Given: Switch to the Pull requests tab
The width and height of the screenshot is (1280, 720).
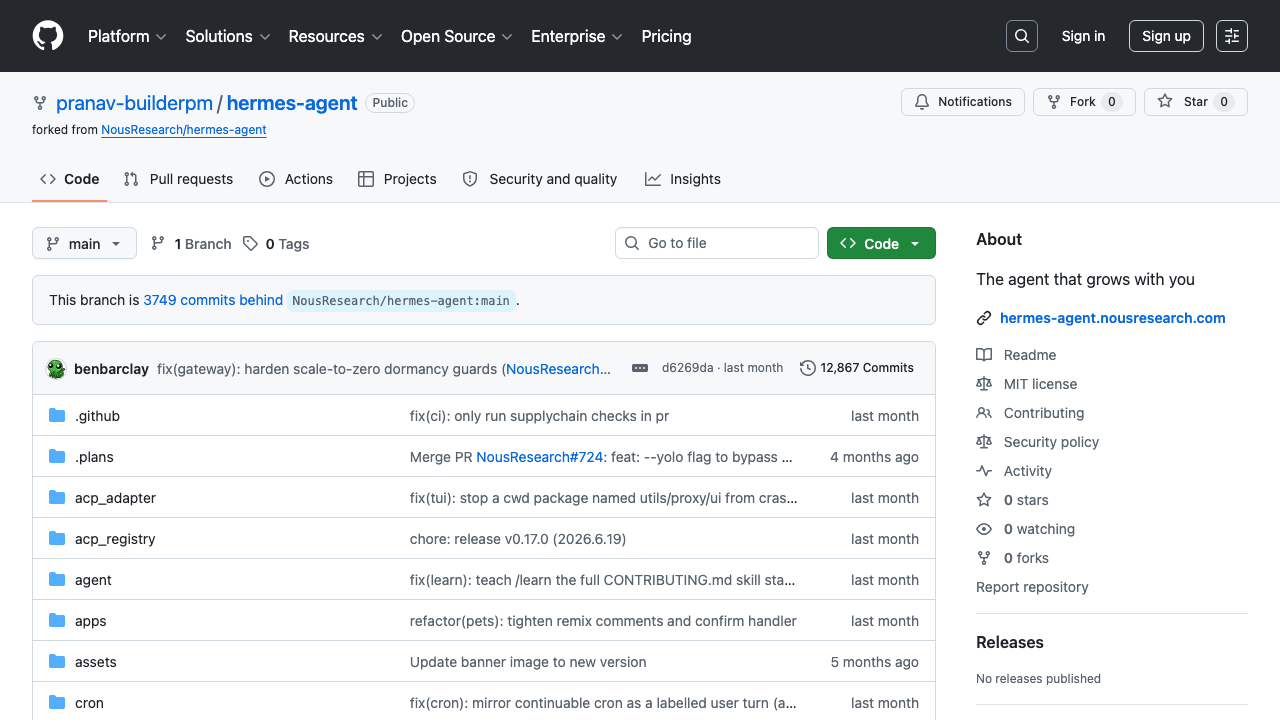Looking at the screenshot, I should point(178,179).
